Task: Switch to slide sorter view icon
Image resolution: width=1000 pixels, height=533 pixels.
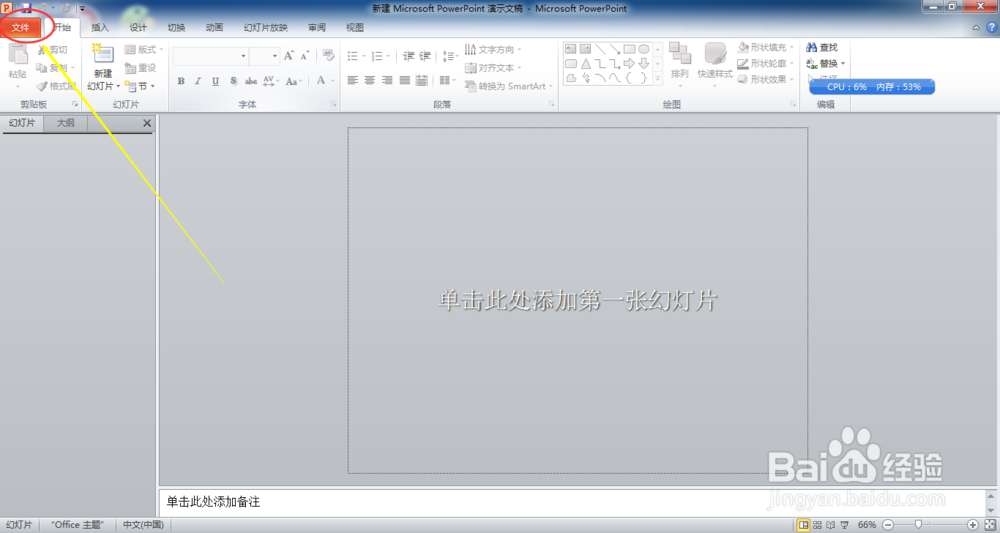Action: 818,525
